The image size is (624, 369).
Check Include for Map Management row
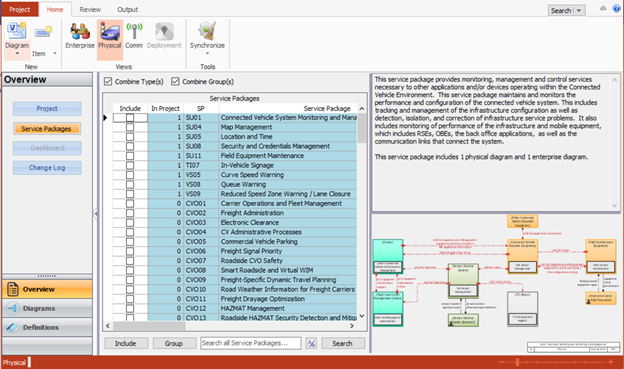pos(130,127)
